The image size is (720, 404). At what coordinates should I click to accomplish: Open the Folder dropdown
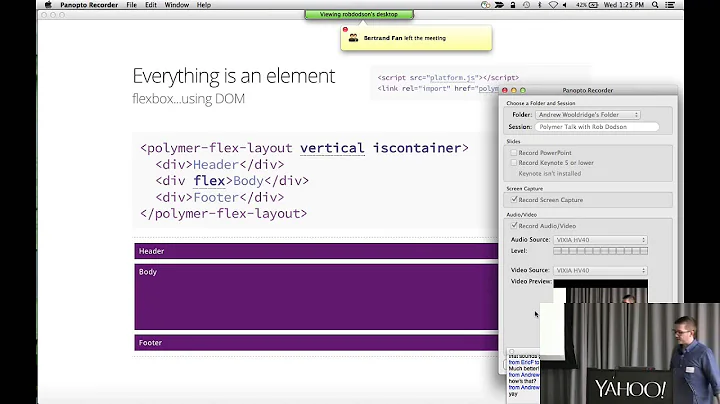(x=588, y=115)
